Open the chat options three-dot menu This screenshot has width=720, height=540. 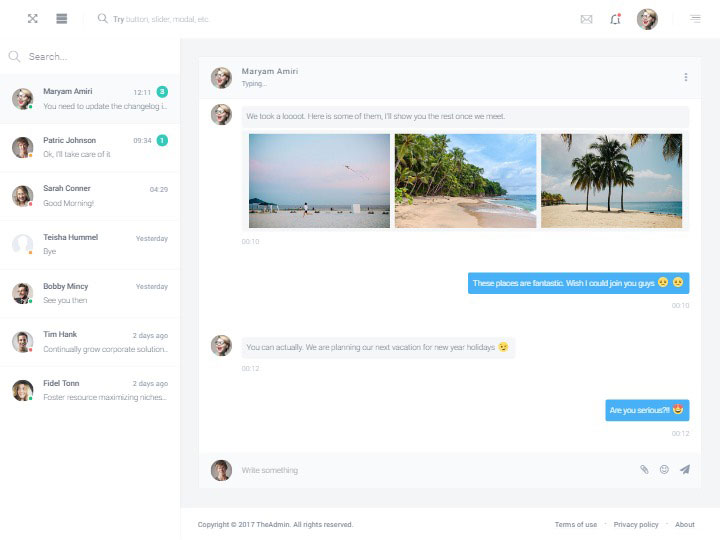(685, 77)
